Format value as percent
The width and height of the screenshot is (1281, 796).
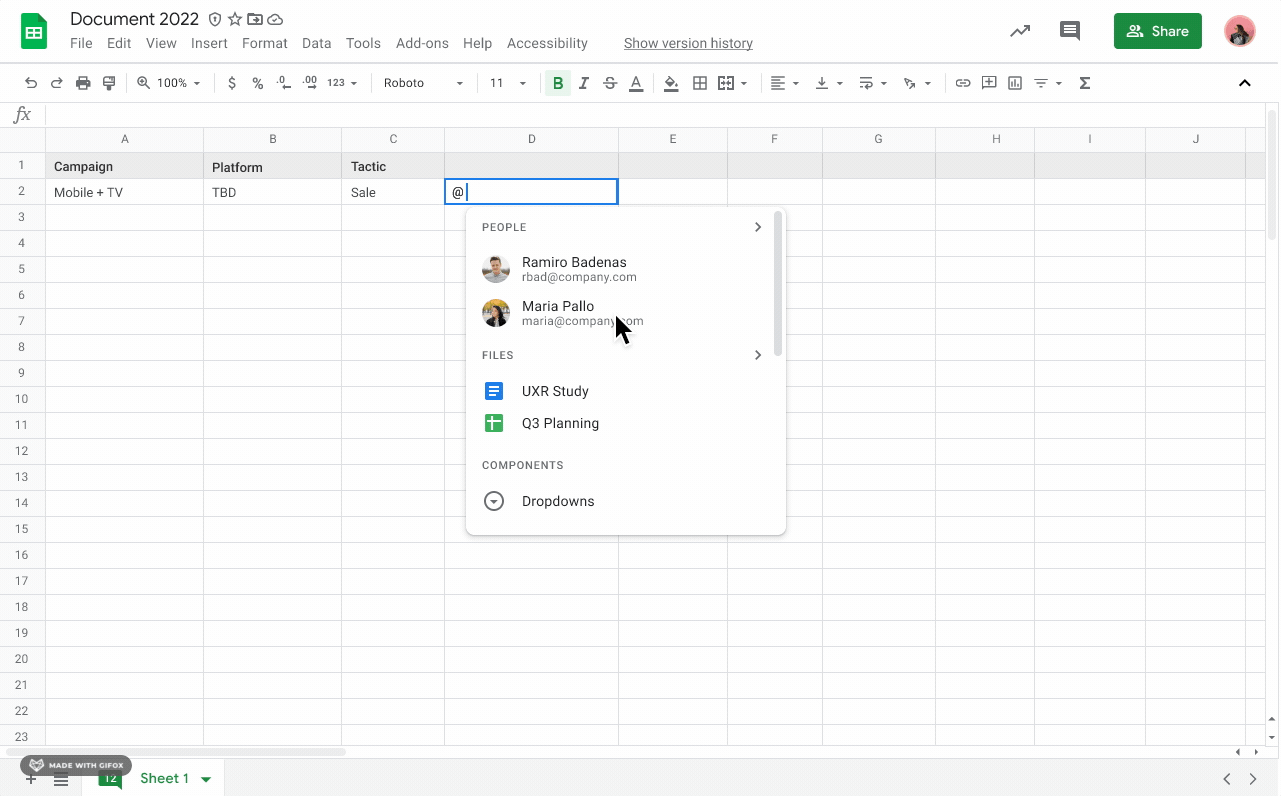257,83
